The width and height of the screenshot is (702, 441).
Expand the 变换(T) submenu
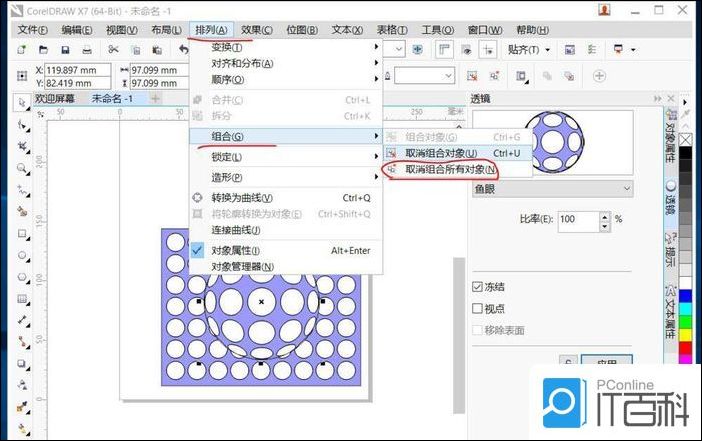tap(286, 47)
